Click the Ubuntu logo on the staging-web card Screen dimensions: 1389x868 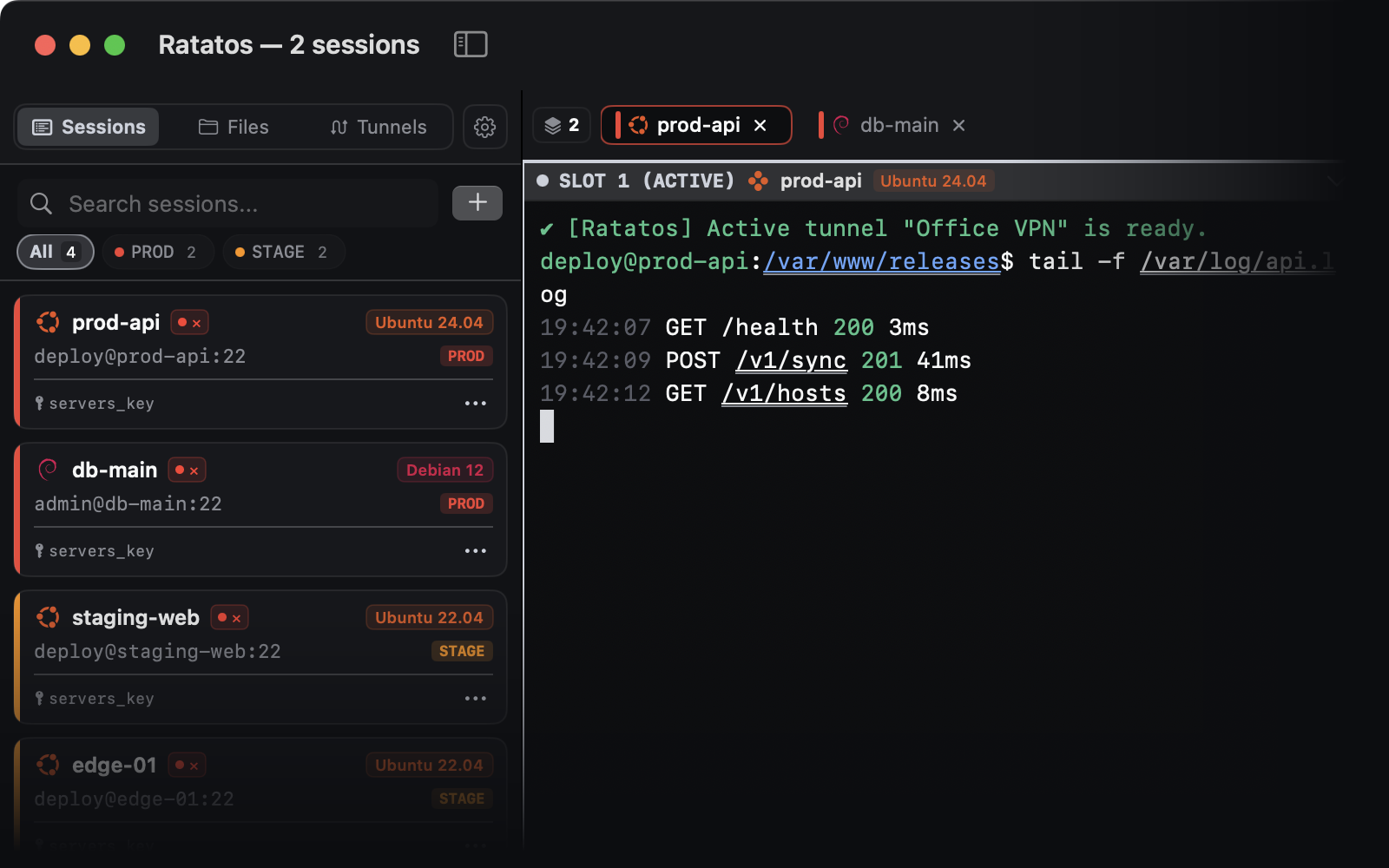tap(48, 618)
